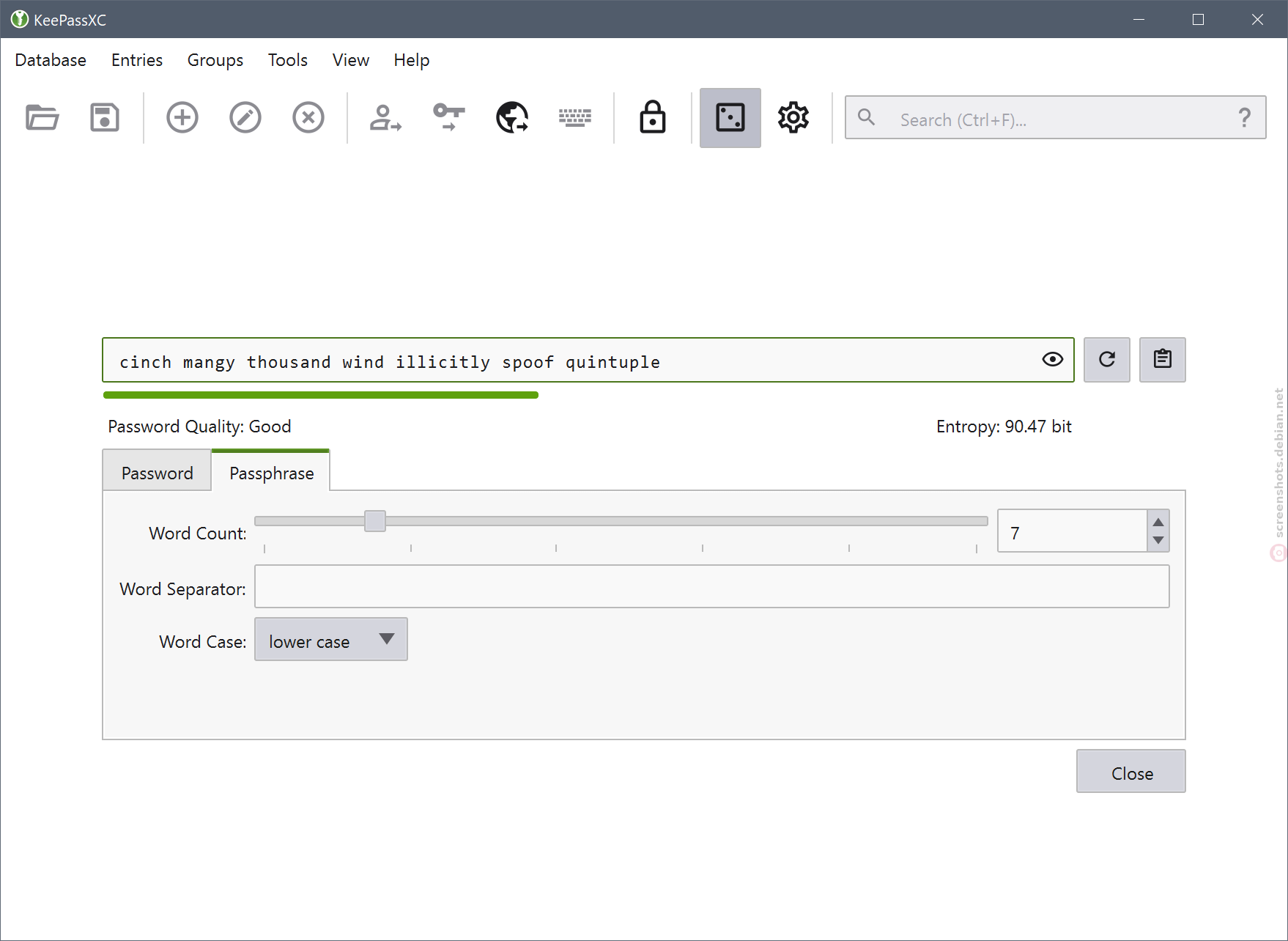Minimize the KeePassXC window

click(1139, 20)
